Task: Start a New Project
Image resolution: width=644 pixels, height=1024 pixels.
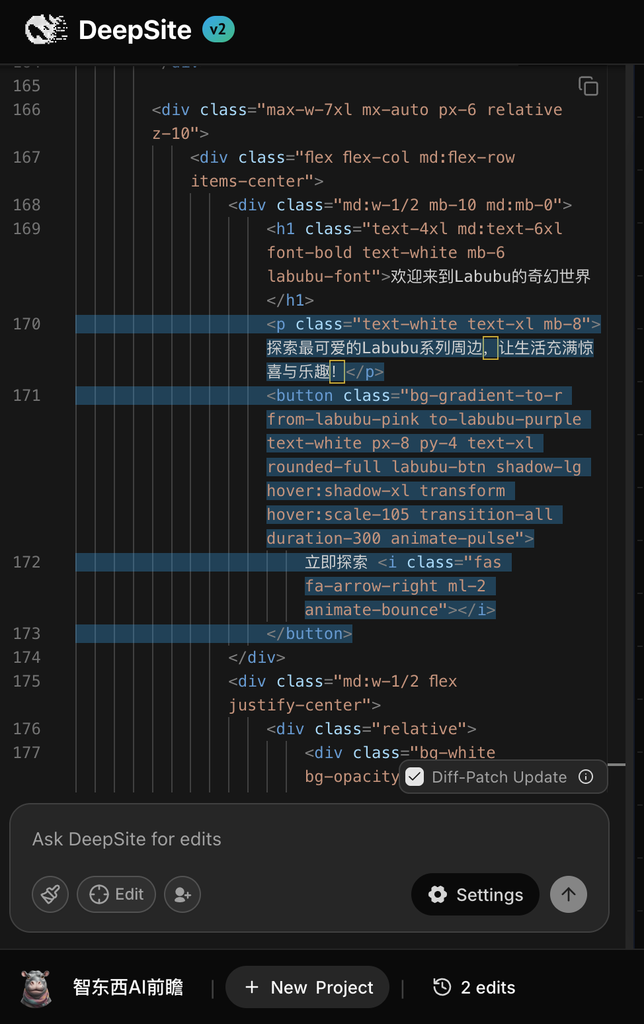Action: tap(307, 987)
